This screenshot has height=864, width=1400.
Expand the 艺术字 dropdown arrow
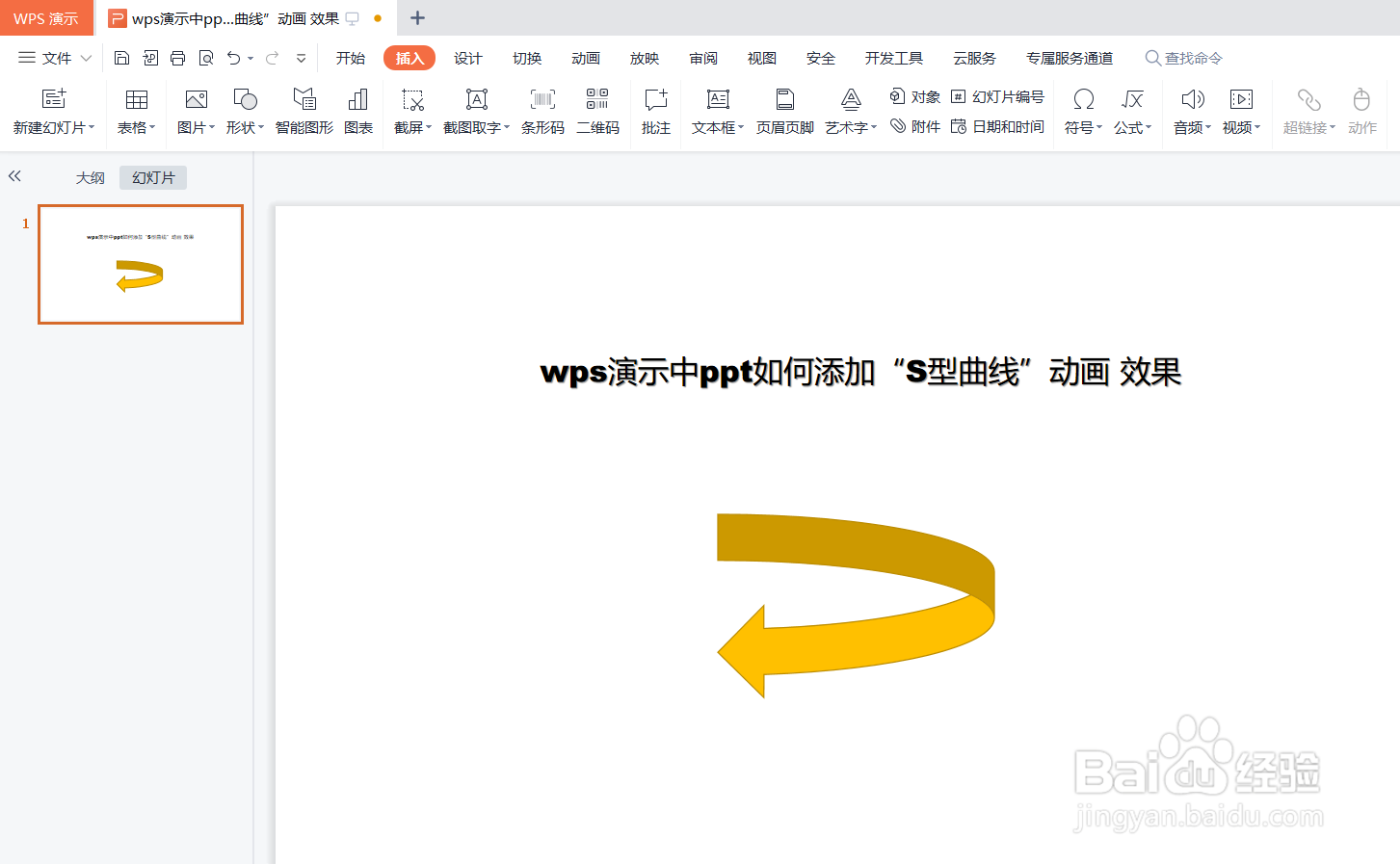pyautogui.click(x=874, y=127)
